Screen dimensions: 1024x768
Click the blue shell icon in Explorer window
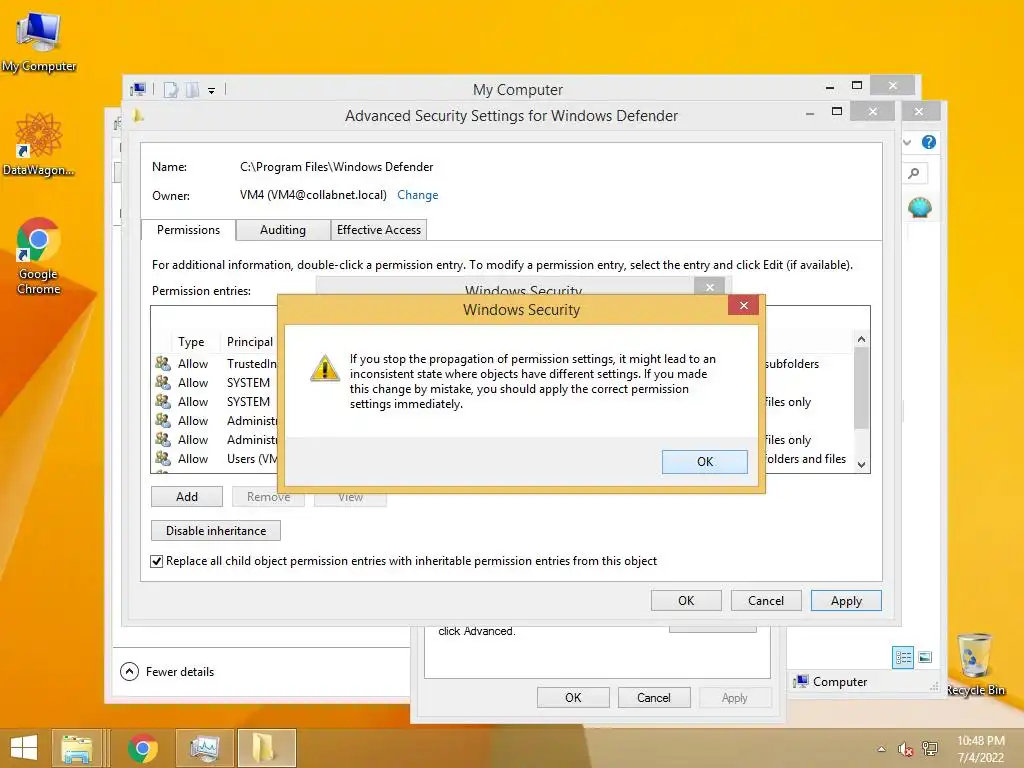[x=920, y=208]
